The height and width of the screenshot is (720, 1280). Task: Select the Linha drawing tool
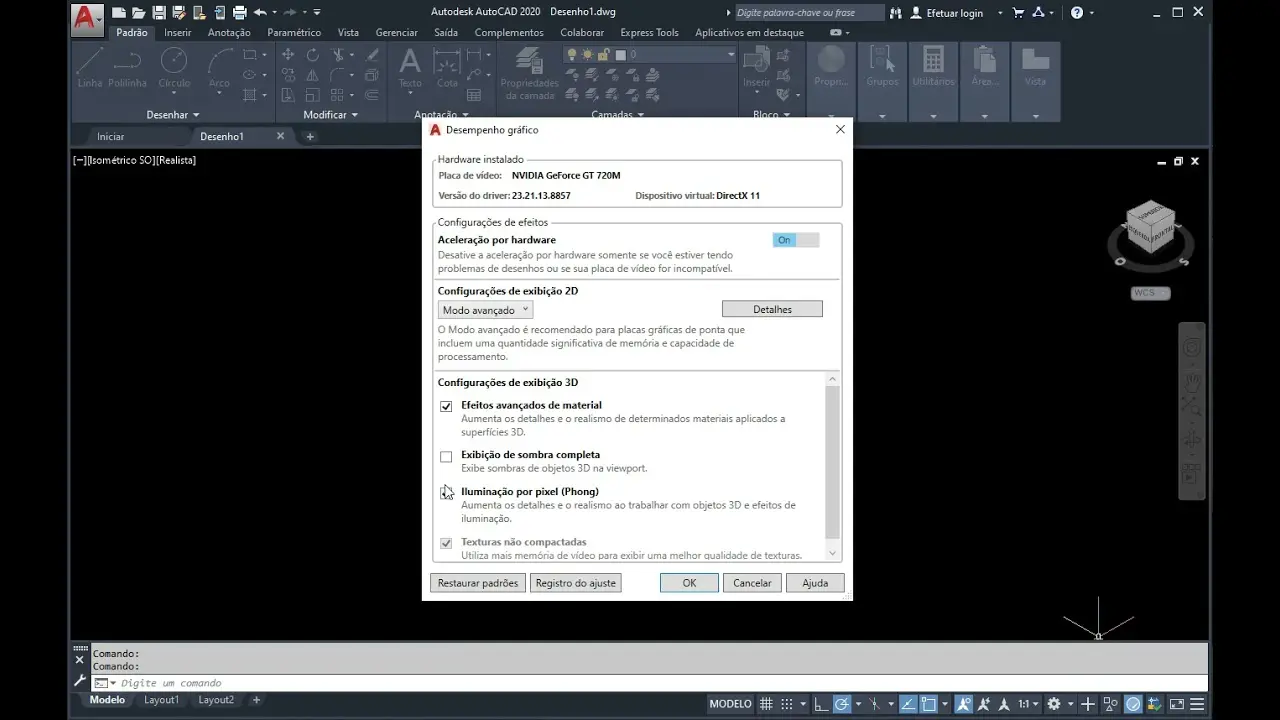point(91,70)
